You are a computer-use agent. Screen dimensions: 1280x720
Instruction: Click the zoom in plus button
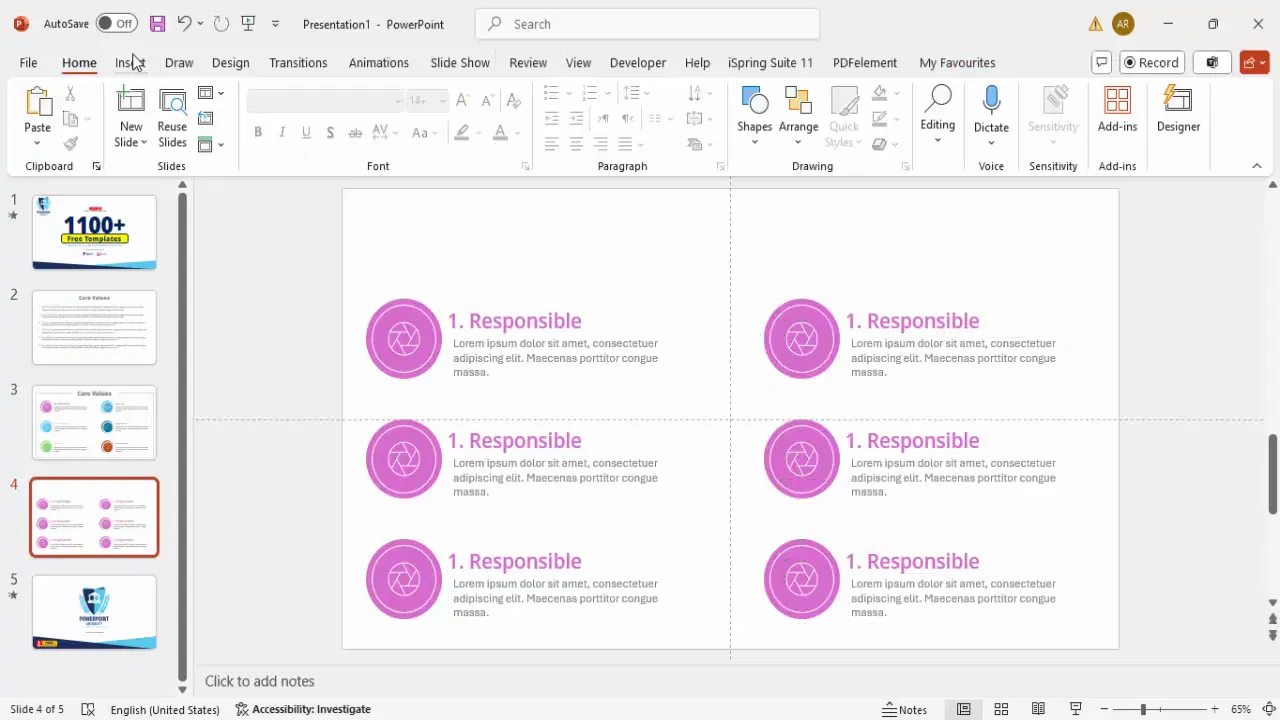pos(1215,709)
